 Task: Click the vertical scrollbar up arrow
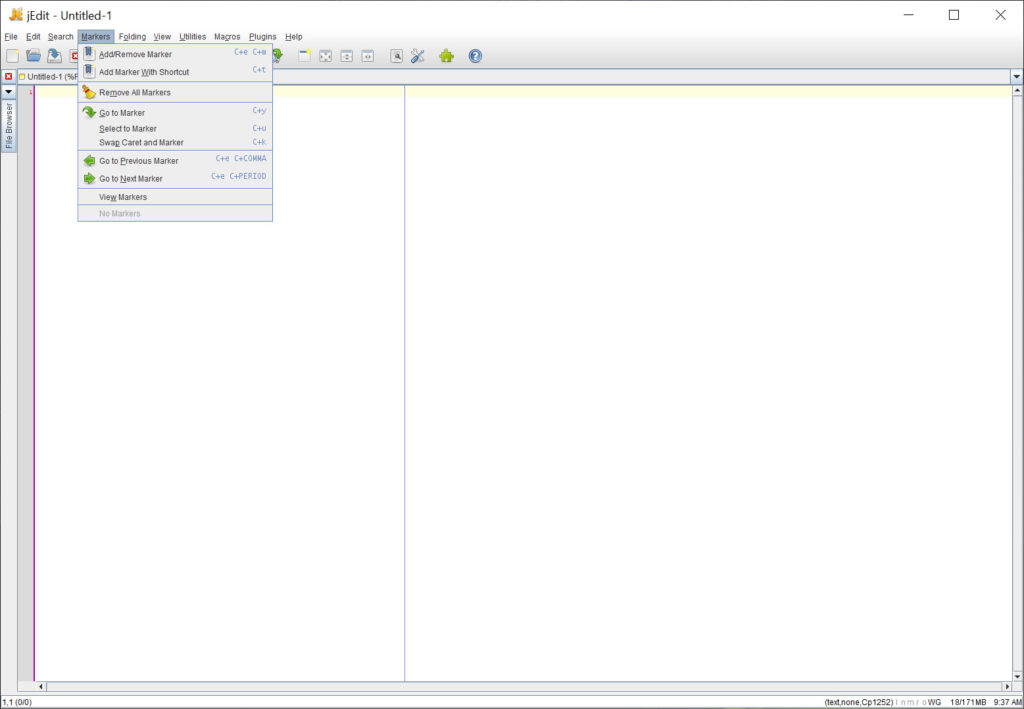(1017, 91)
